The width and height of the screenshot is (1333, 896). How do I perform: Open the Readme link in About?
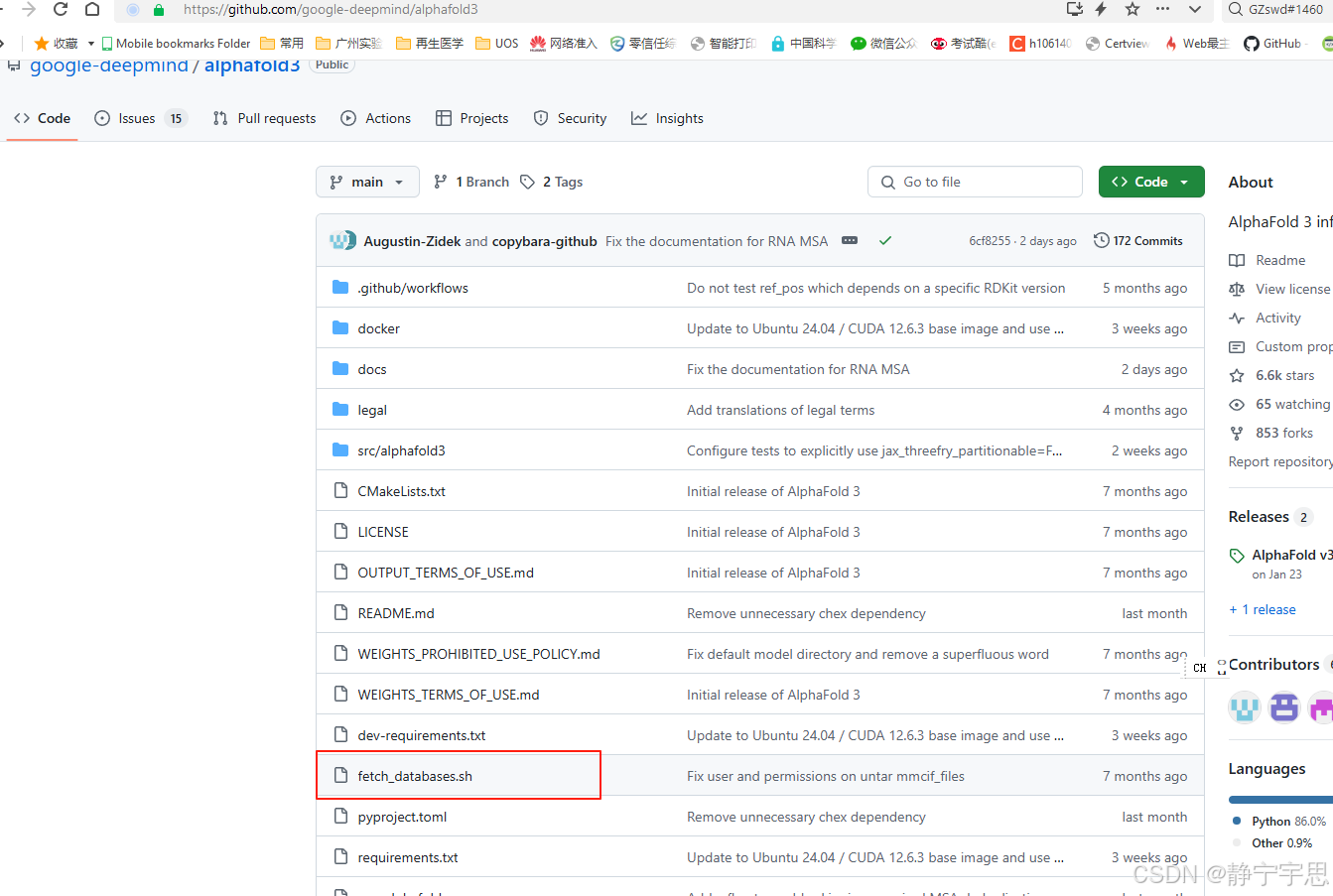(x=1280, y=260)
